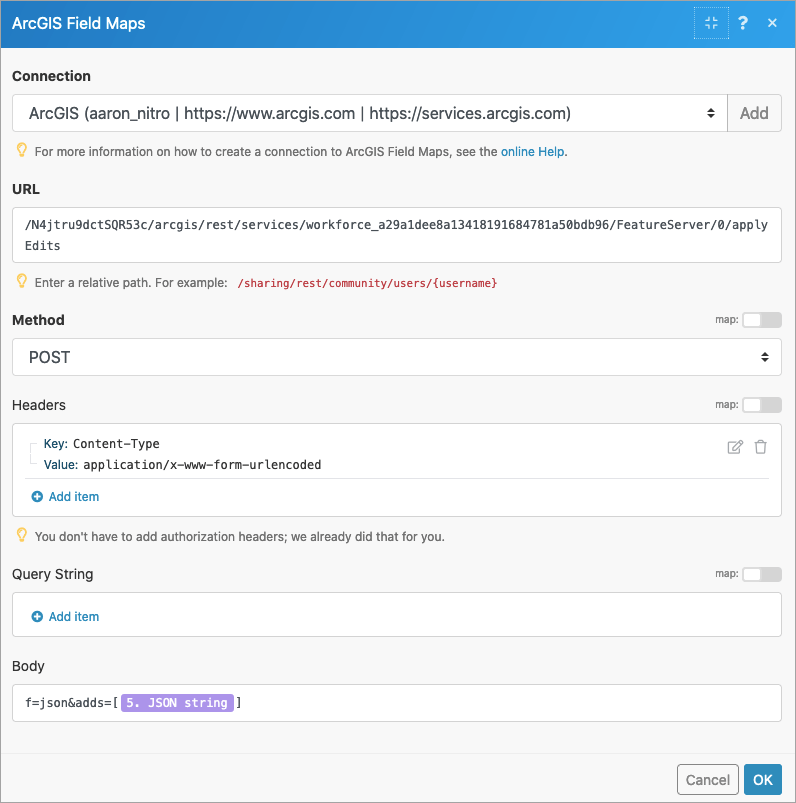
Task: Click Add item under Headers
Action: pyautogui.click(x=64, y=496)
